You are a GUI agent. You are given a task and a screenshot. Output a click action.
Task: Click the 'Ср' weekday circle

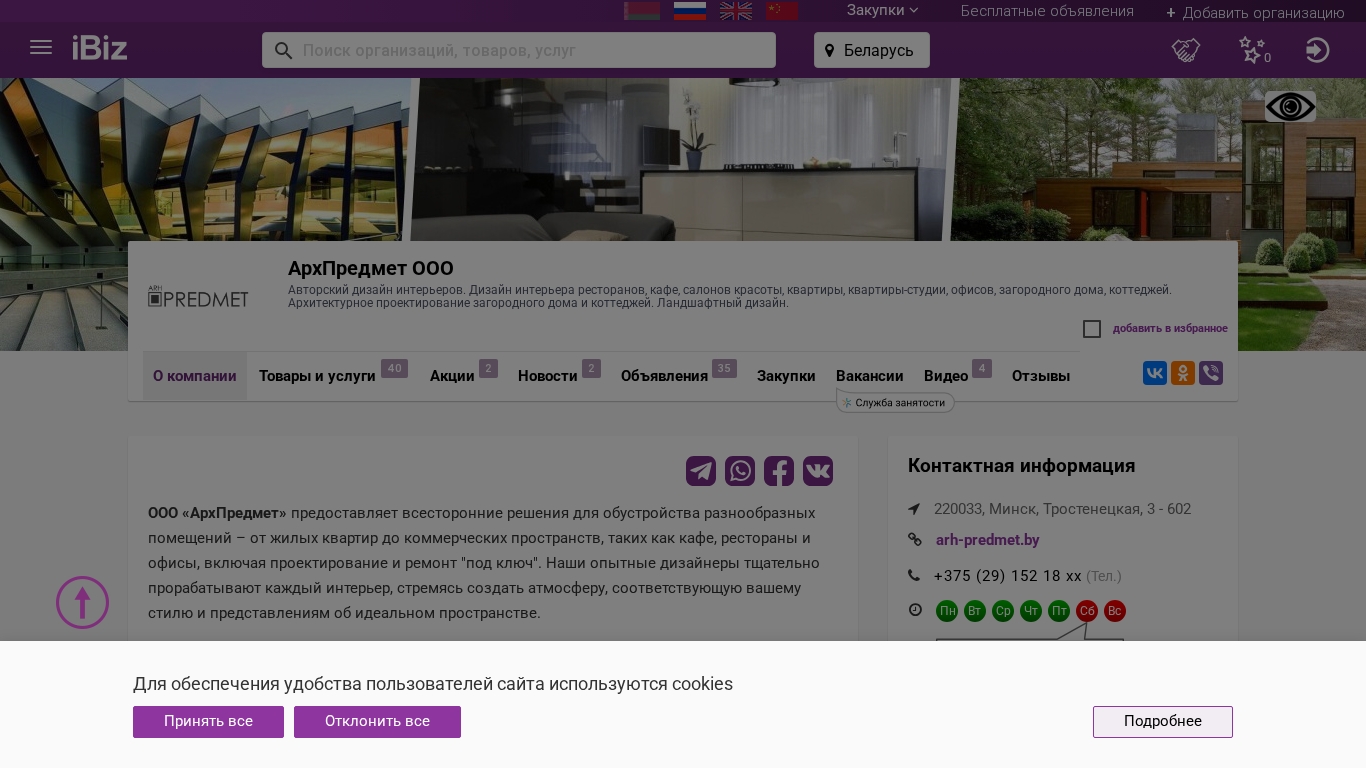[1003, 611]
